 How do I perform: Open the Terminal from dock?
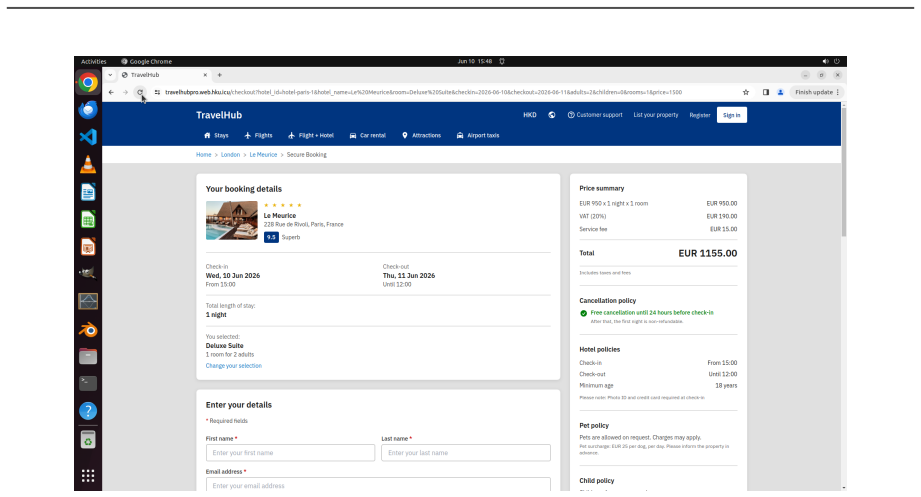(x=88, y=383)
